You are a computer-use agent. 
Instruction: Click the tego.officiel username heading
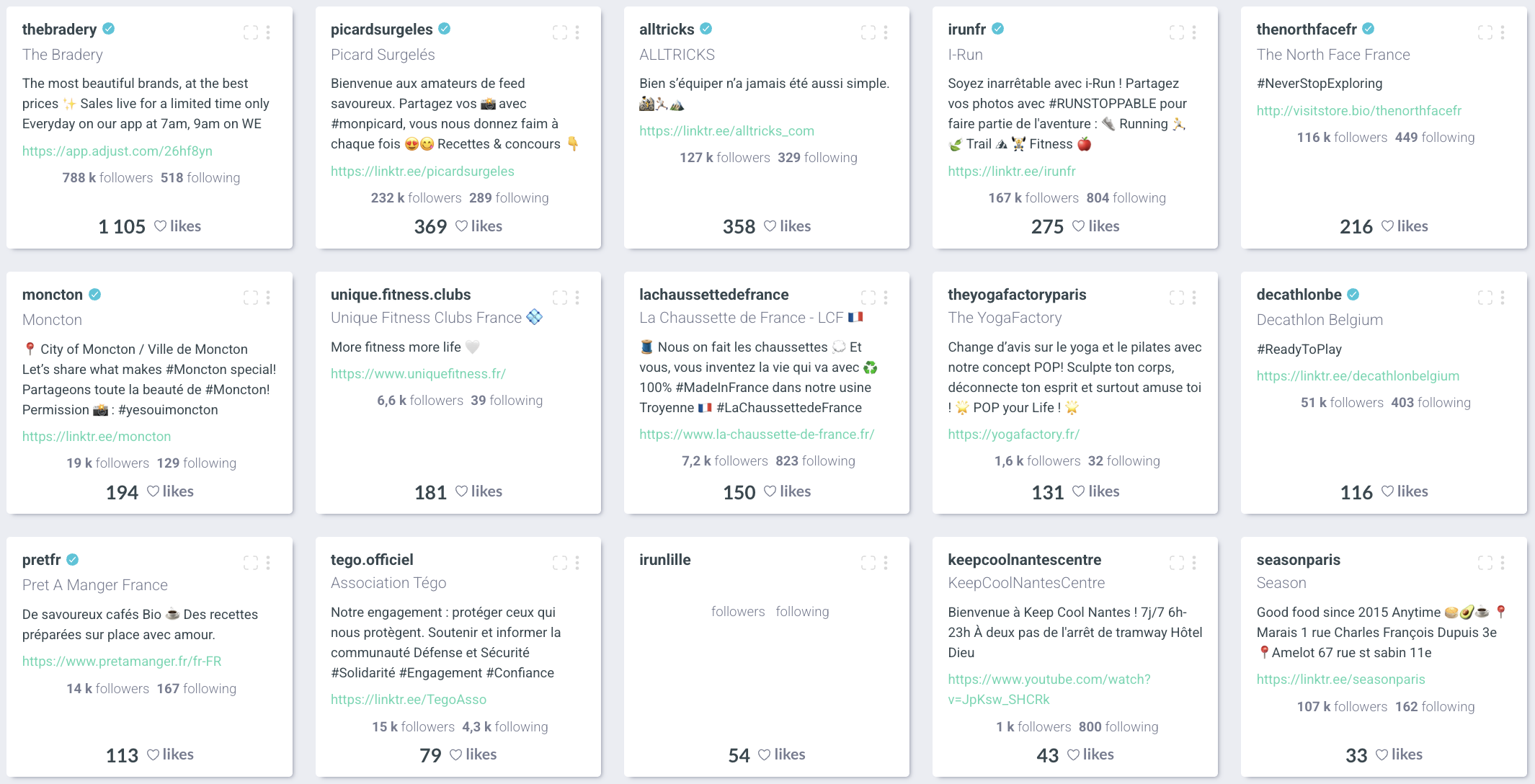pos(372,560)
